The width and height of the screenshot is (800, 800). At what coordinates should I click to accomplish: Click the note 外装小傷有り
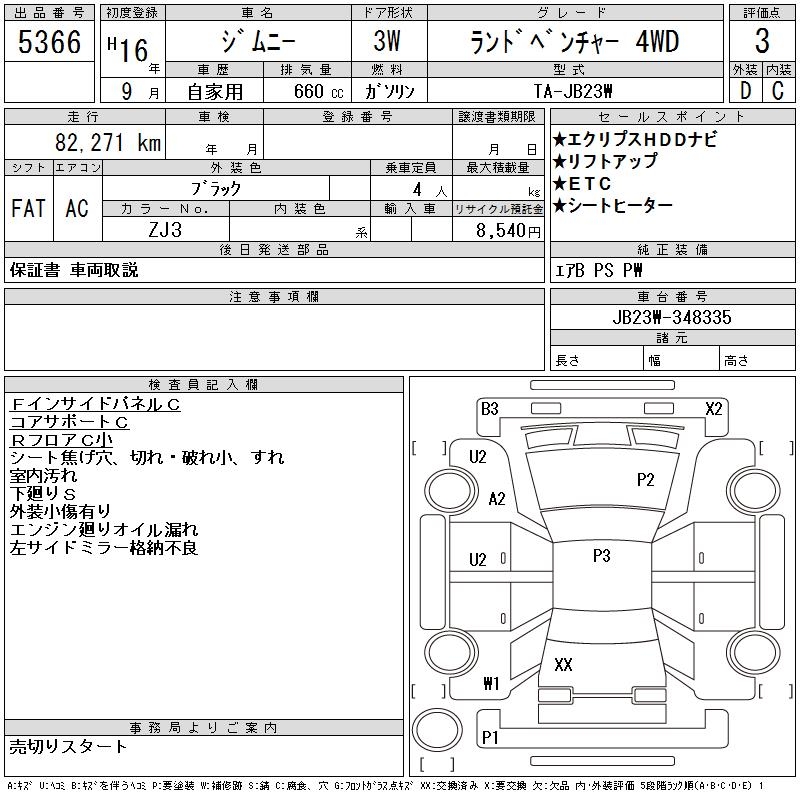coord(60,511)
